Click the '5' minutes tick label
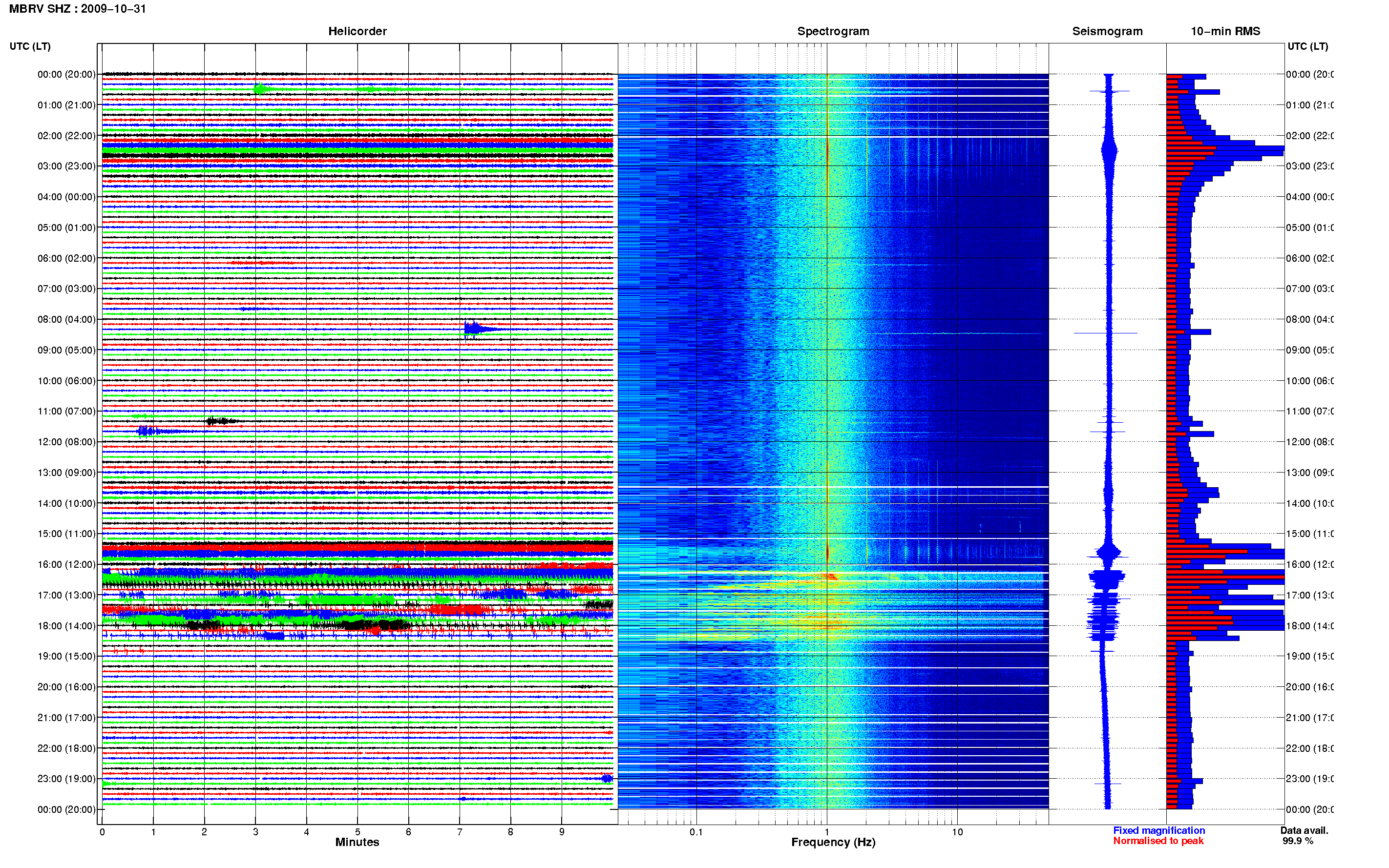The height and width of the screenshot is (868, 1389). point(357,832)
